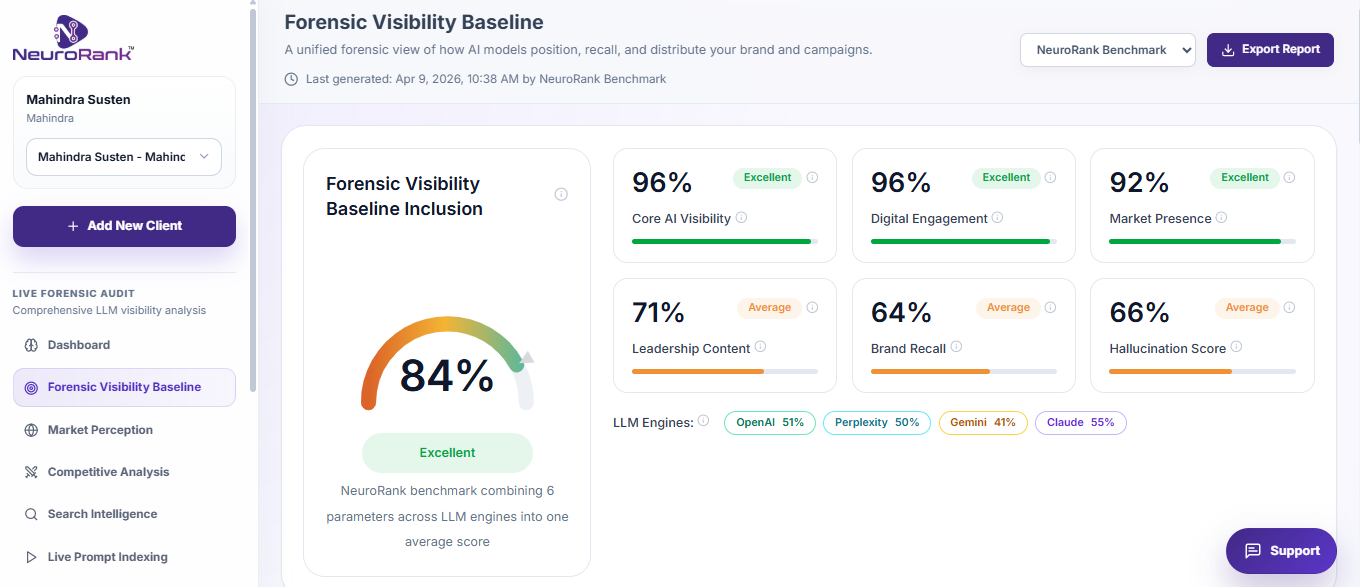Image resolution: width=1360 pixels, height=587 pixels.
Task: Click the Brand Recall progress bar
Action: coord(964,371)
